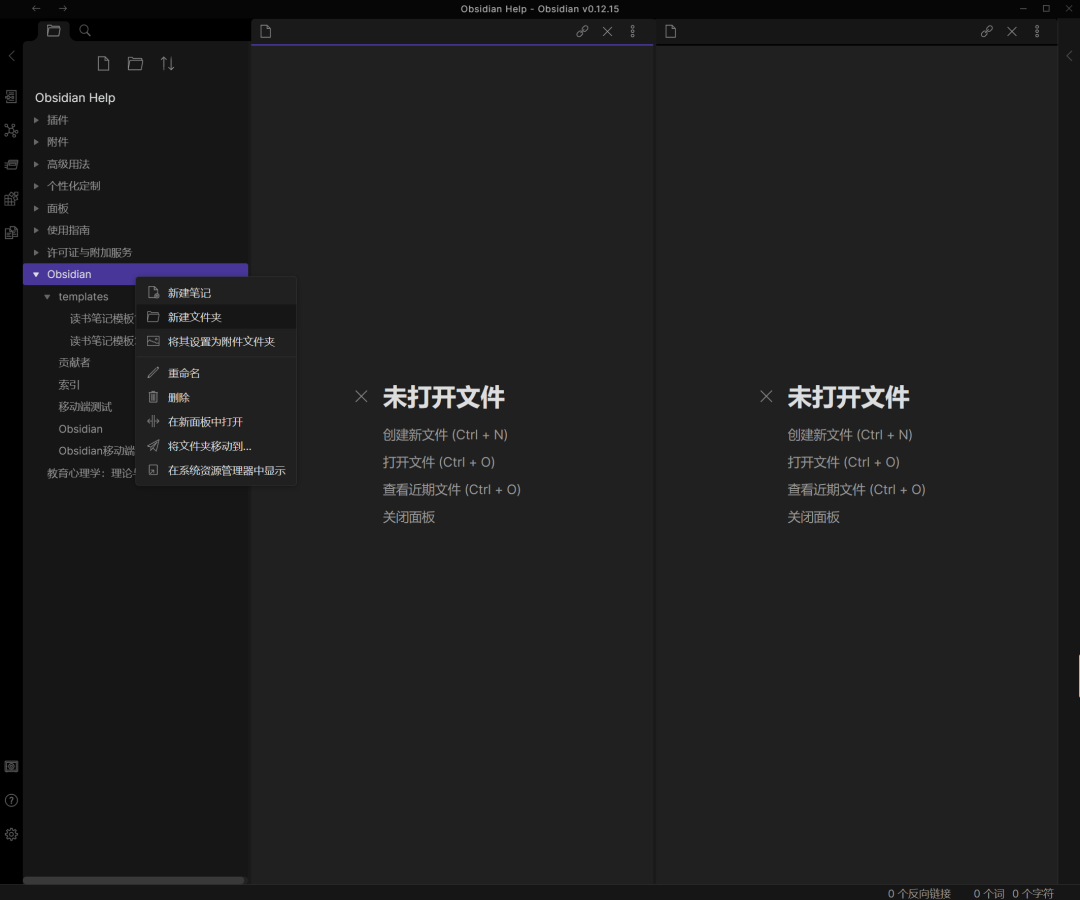Image resolution: width=1080 pixels, height=900 pixels.
Task: Click 打开文件 (Ctrl + O) in left pane
Action: click(439, 462)
